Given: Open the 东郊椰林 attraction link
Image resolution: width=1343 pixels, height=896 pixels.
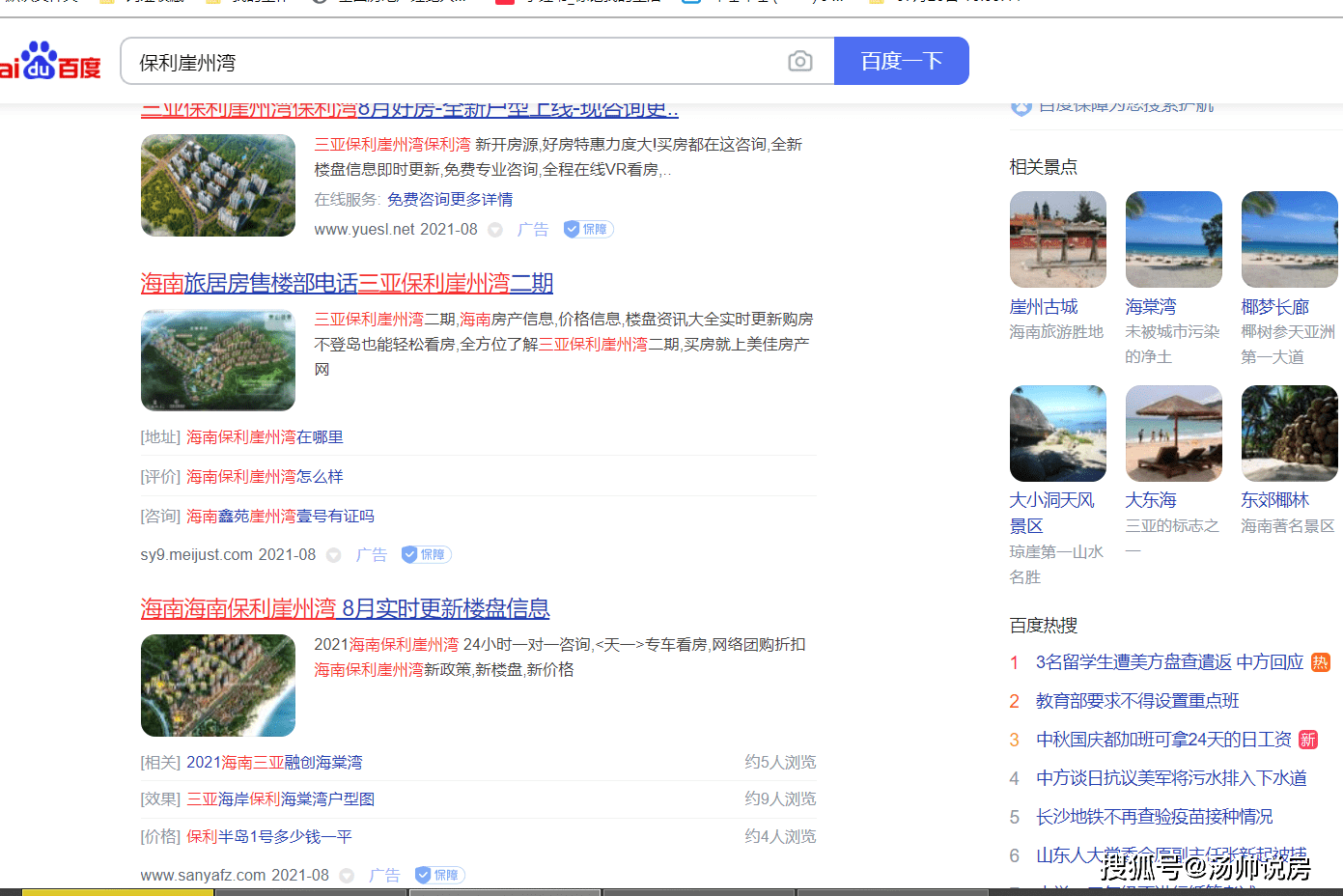Looking at the screenshot, I should 1275,500.
